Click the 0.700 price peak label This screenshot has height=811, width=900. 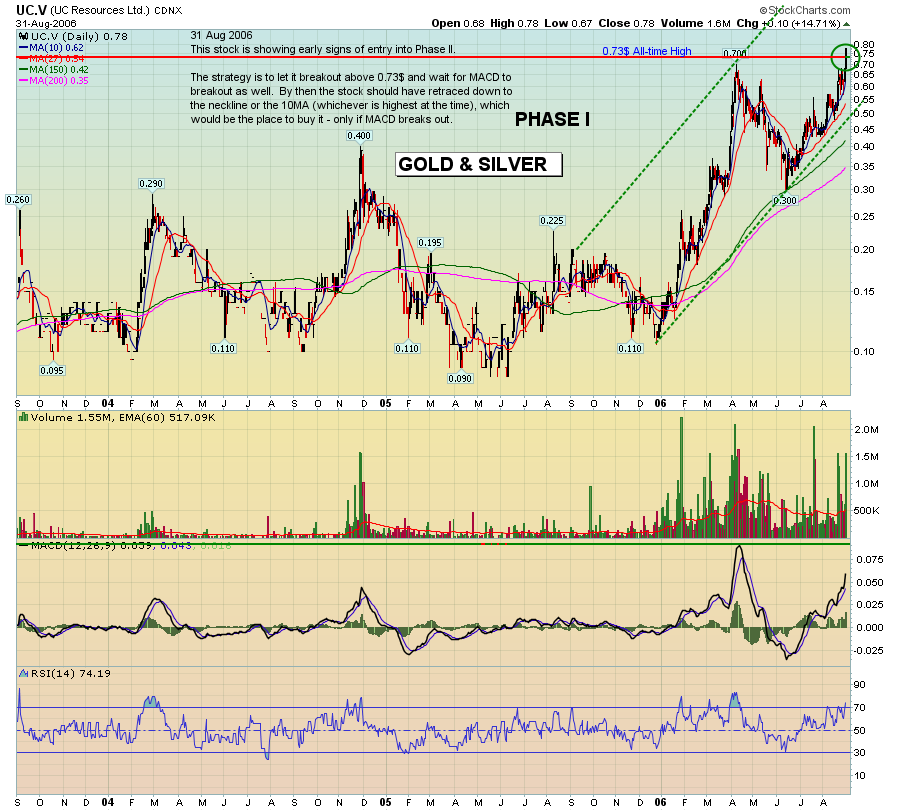[x=734, y=53]
